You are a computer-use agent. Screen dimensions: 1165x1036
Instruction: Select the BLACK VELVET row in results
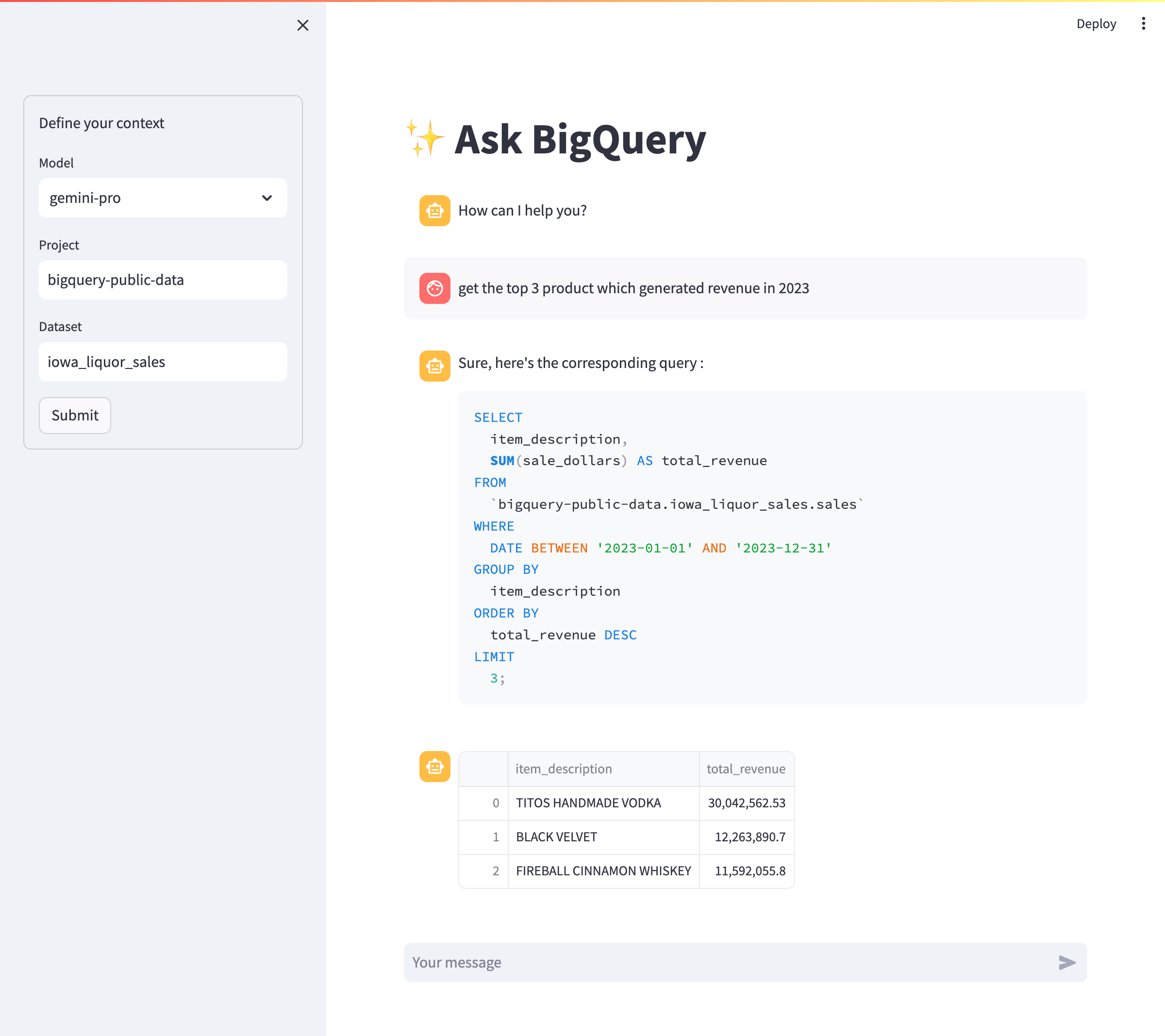pos(556,837)
